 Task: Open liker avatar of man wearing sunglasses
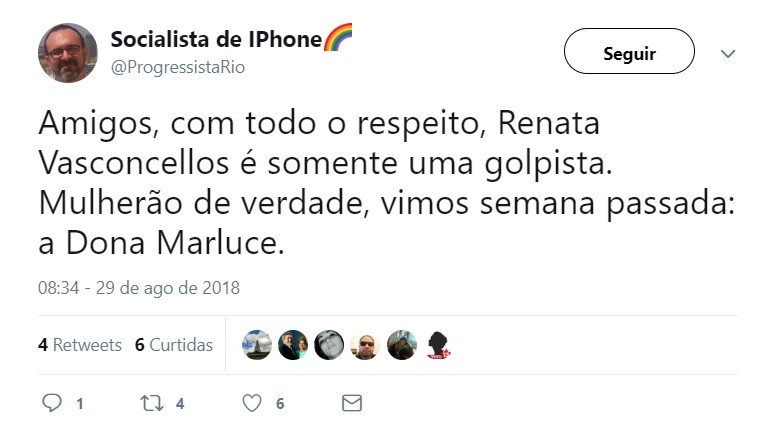point(365,345)
